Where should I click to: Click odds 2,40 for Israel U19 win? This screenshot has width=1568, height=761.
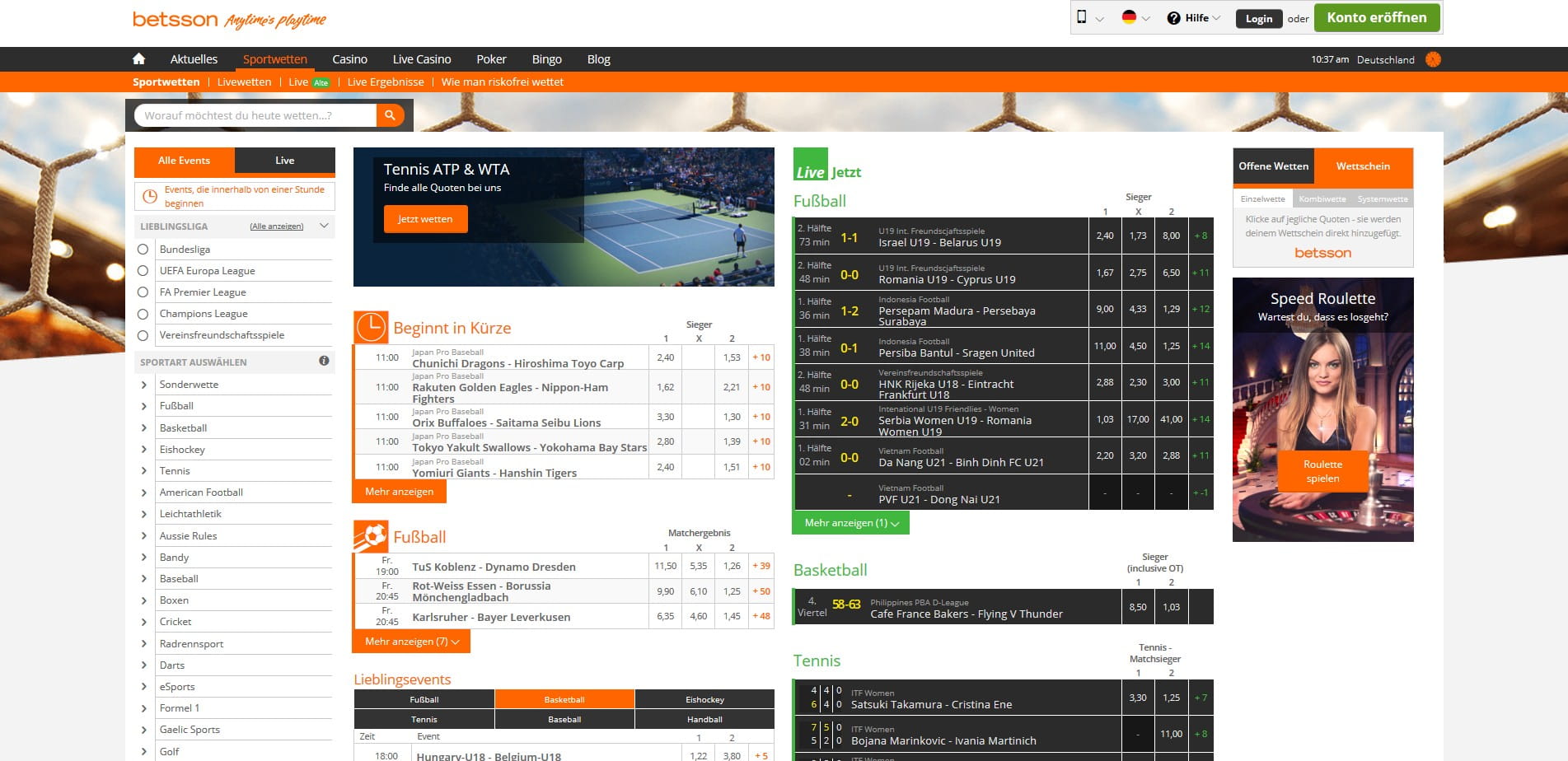pos(1105,236)
